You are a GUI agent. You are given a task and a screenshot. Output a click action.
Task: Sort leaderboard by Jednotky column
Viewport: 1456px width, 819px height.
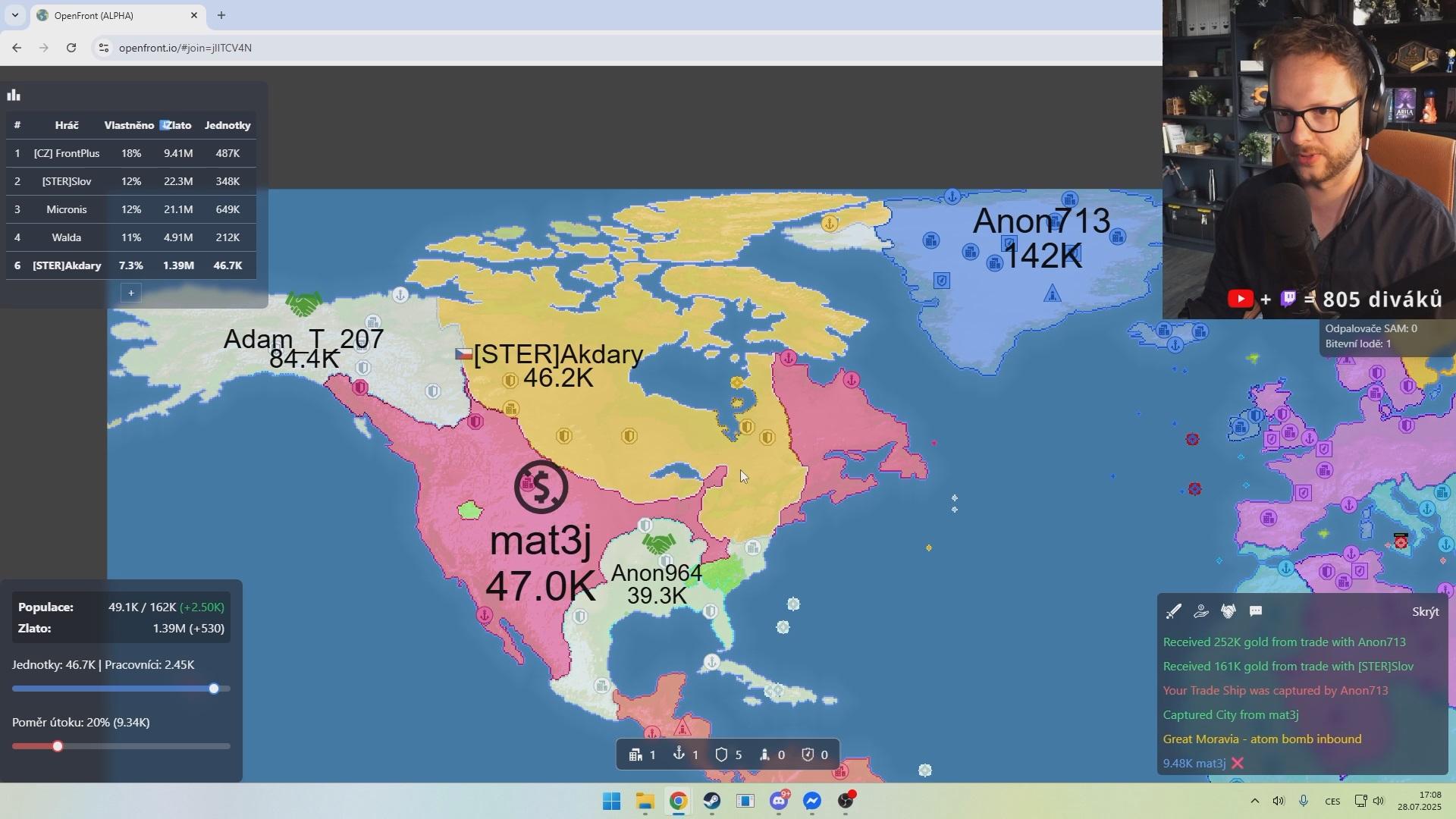(227, 125)
